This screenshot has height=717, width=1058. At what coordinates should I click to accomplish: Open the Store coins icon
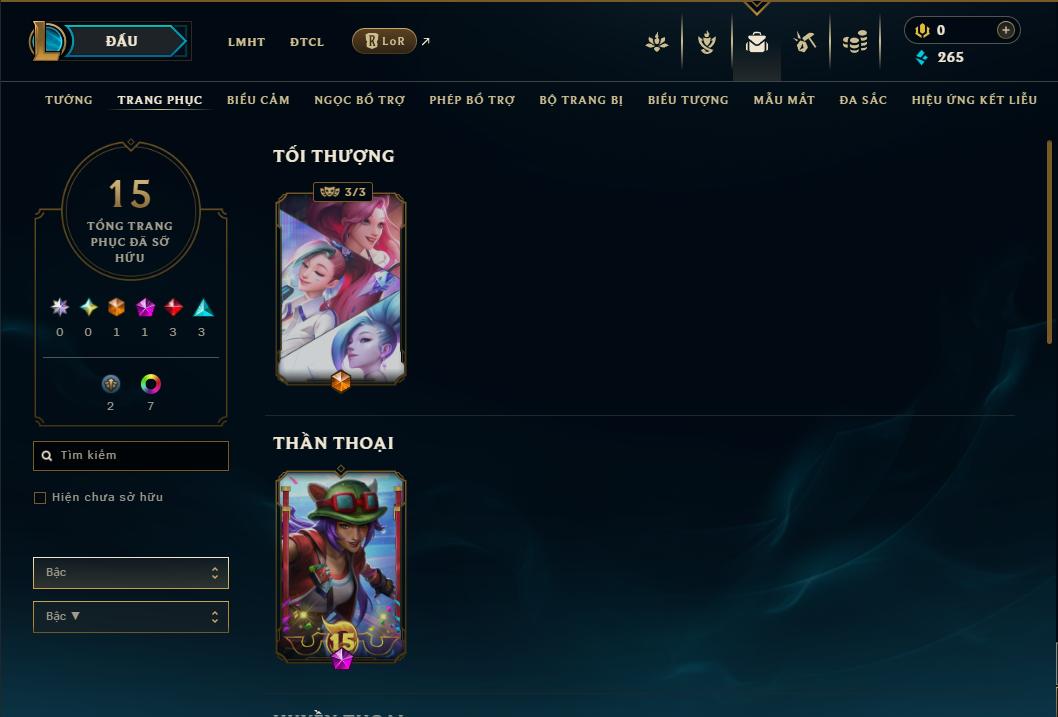click(855, 42)
